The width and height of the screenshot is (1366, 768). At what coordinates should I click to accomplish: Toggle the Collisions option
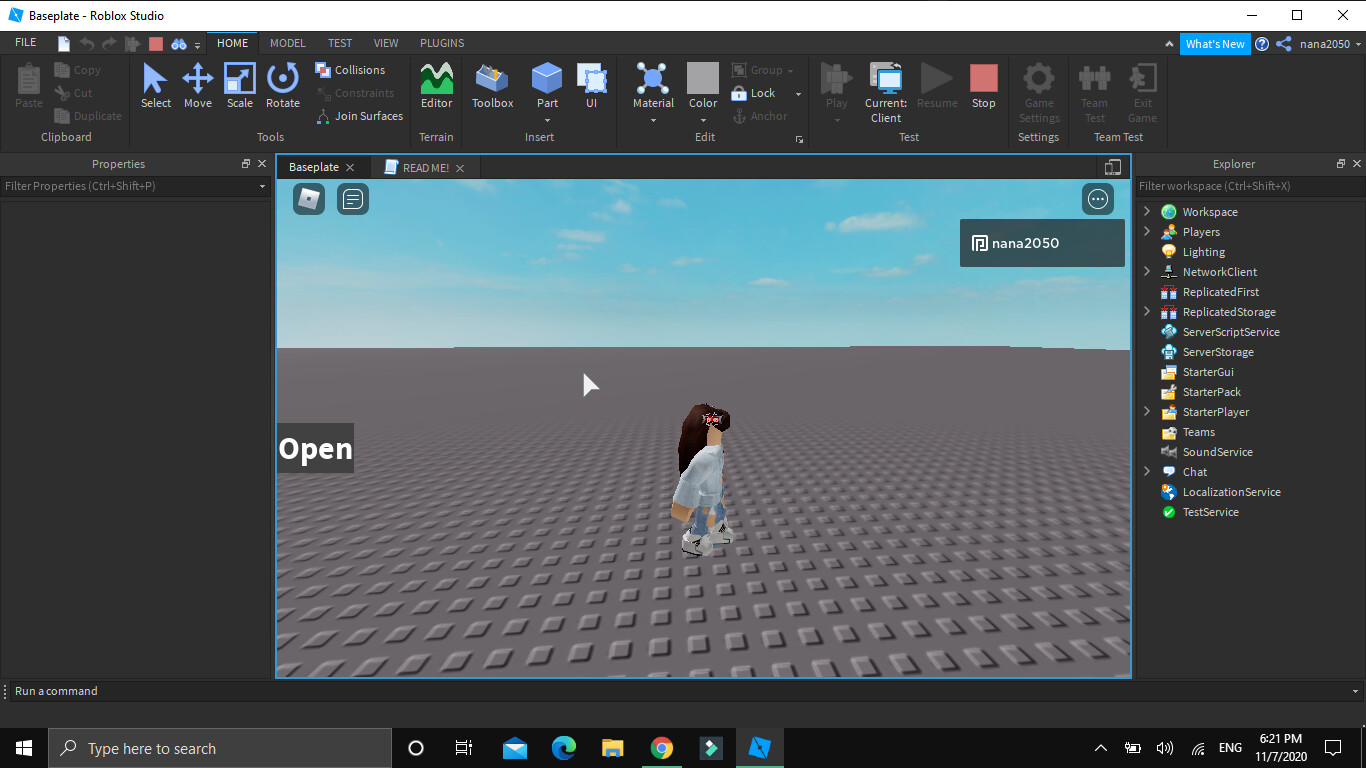pyautogui.click(x=350, y=70)
